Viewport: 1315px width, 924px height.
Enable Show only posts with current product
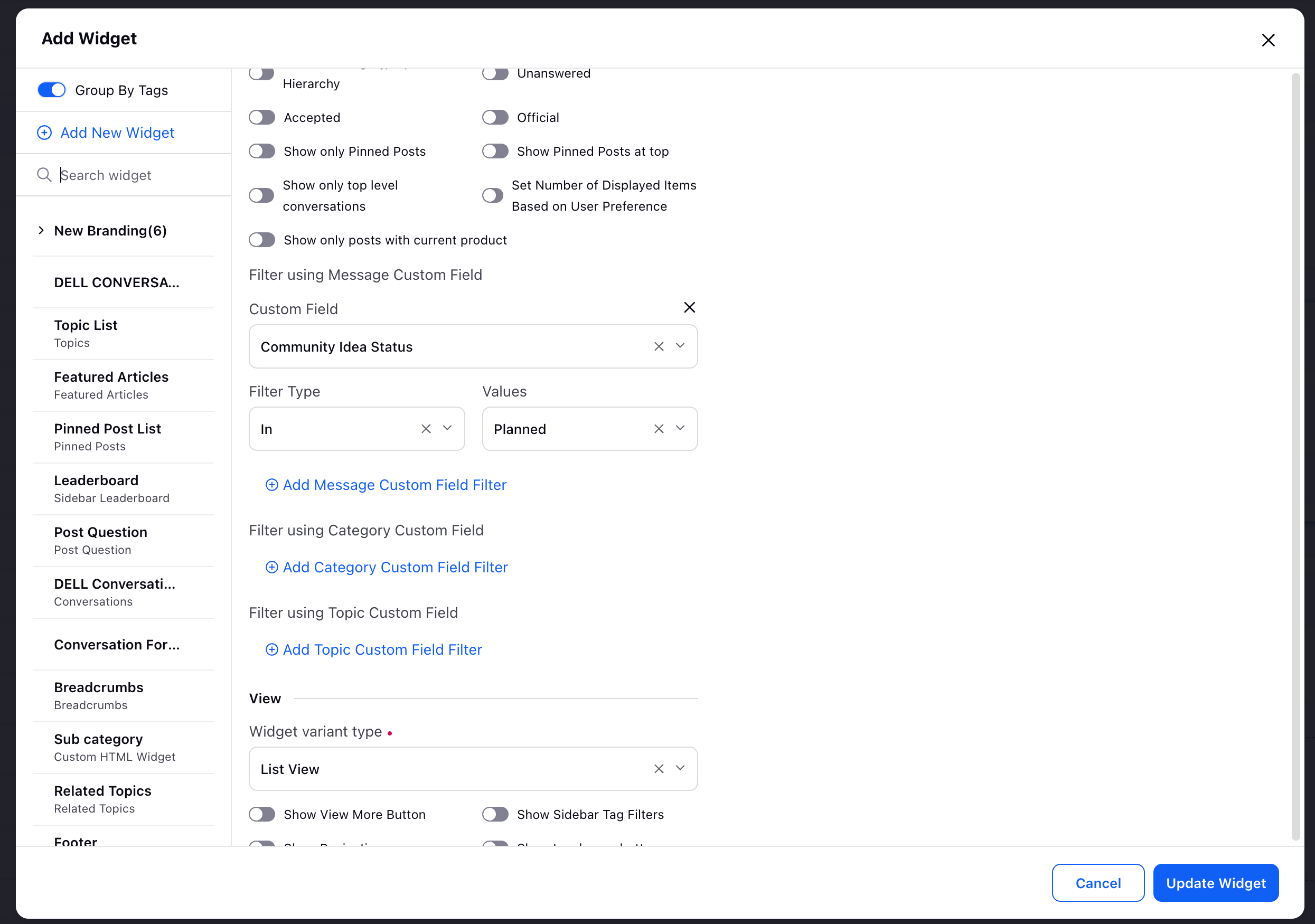pyautogui.click(x=262, y=240)
